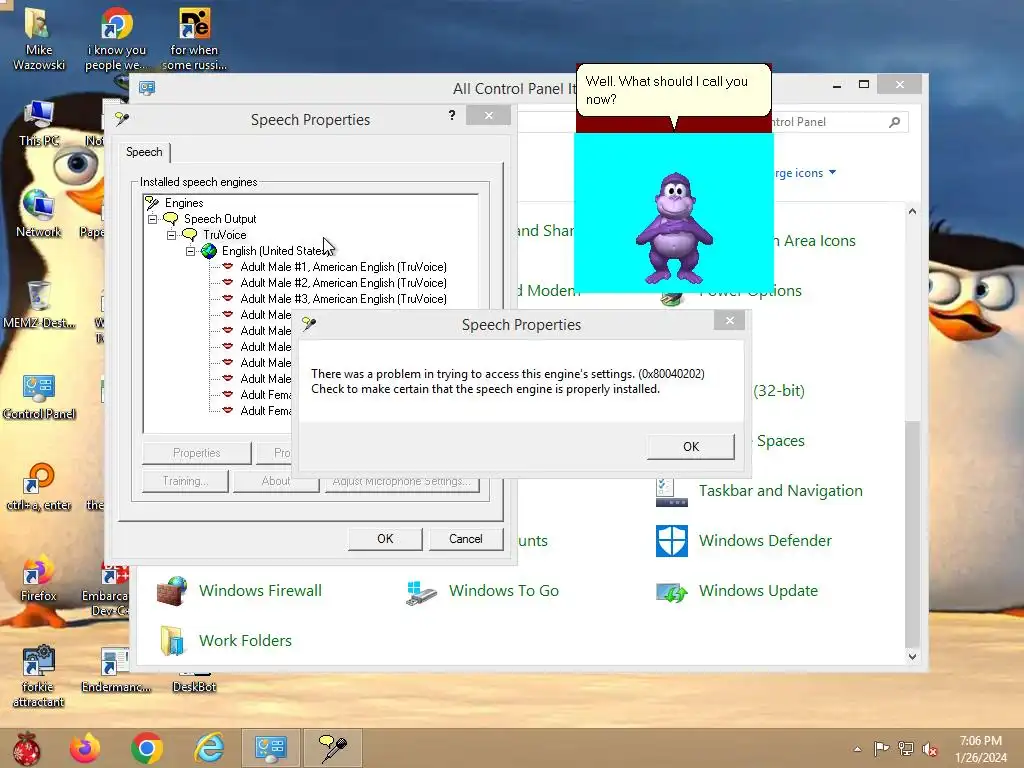This screenshot has height=768, width=1024.
Task: Collapse the Speech Output tree node
Action: 152,219
